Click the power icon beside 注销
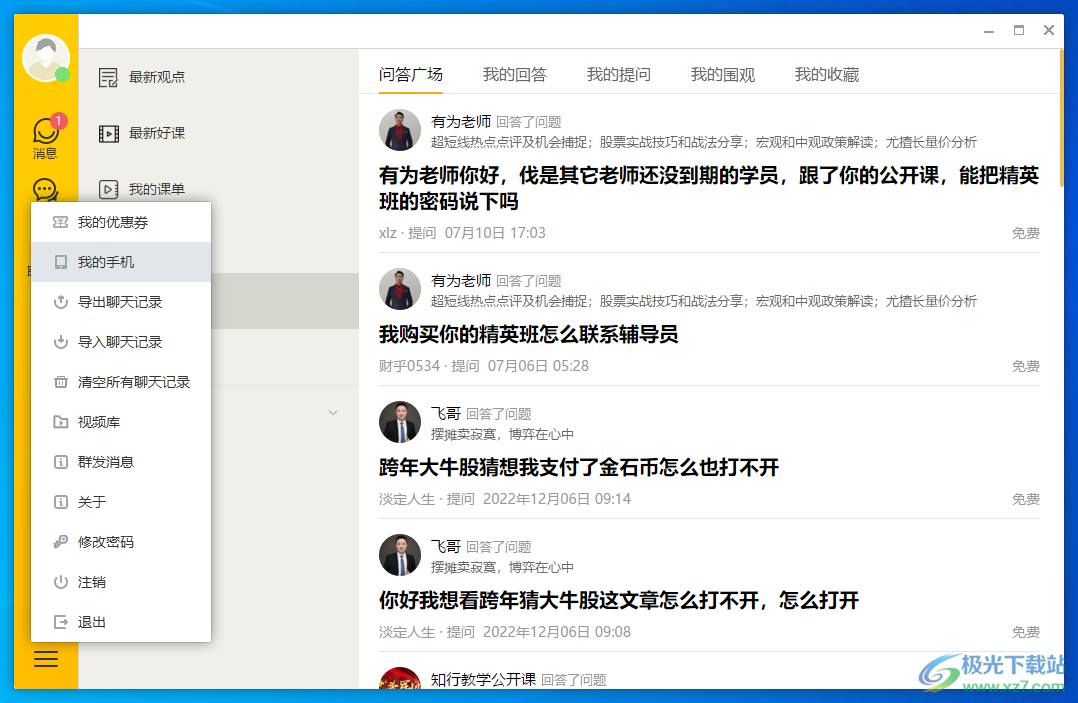The width and height of the screenshot is (1078, 703). (x=60, y=582)
